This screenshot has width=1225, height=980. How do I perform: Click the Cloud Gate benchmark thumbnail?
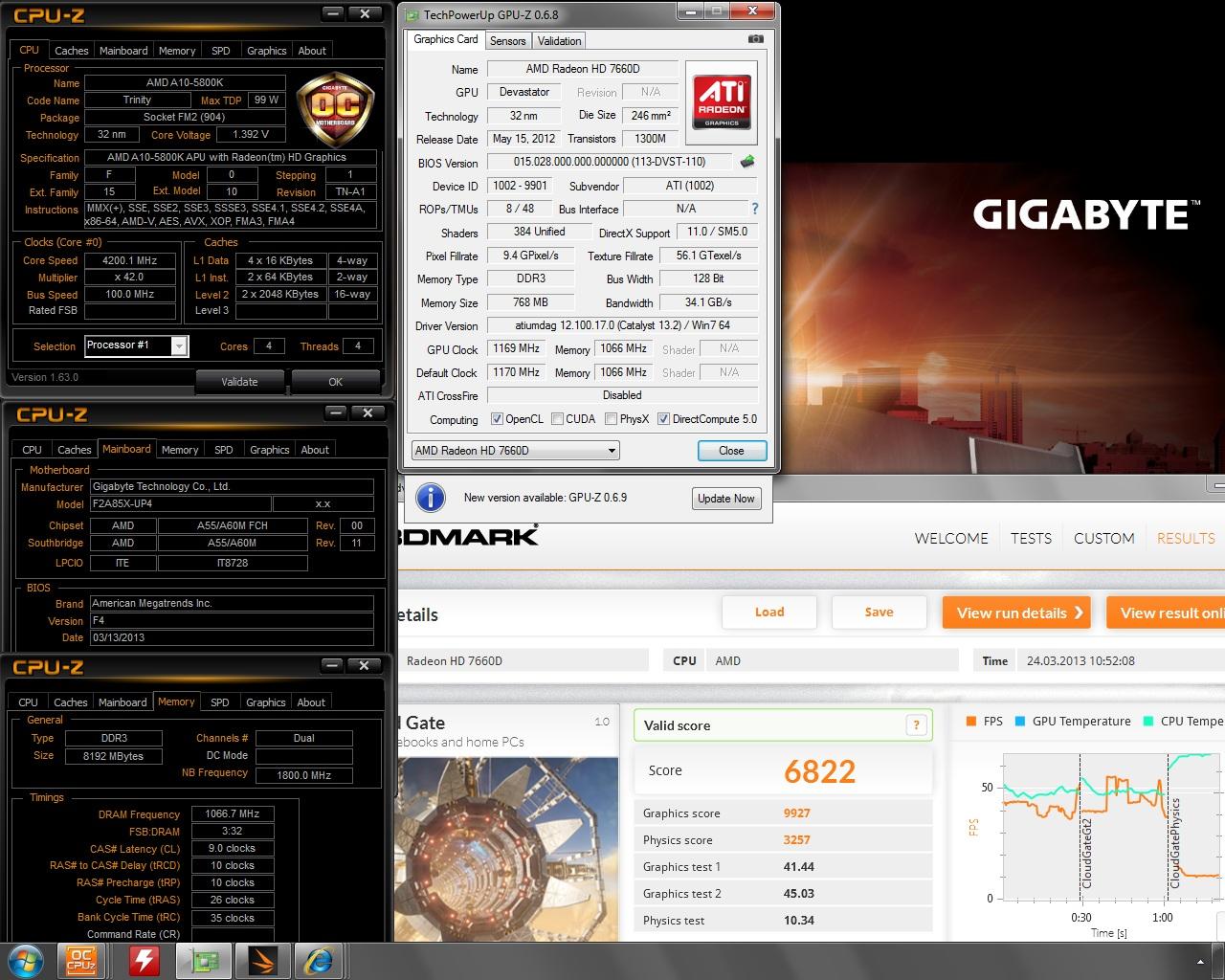pyautogui.click(x=507, y=850)
